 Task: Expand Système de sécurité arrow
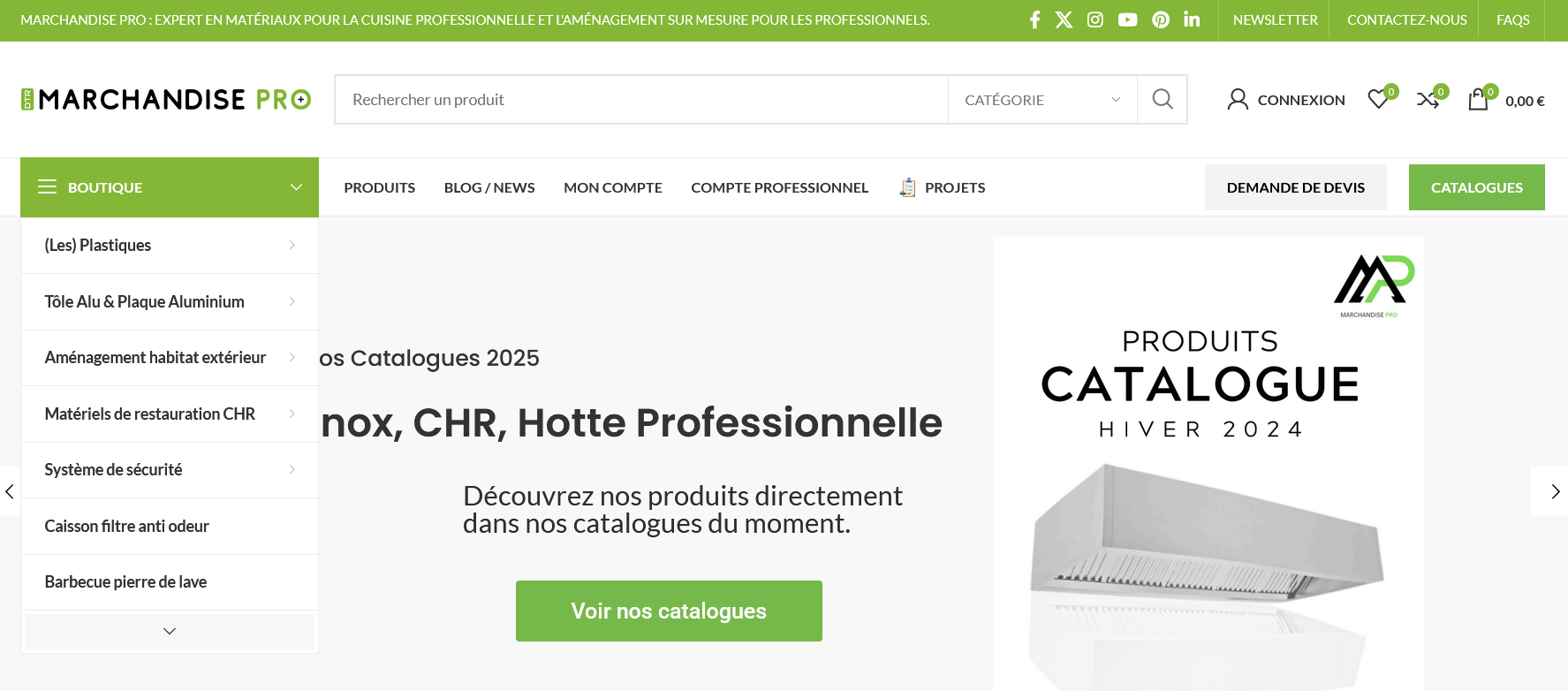coord(292,469)
